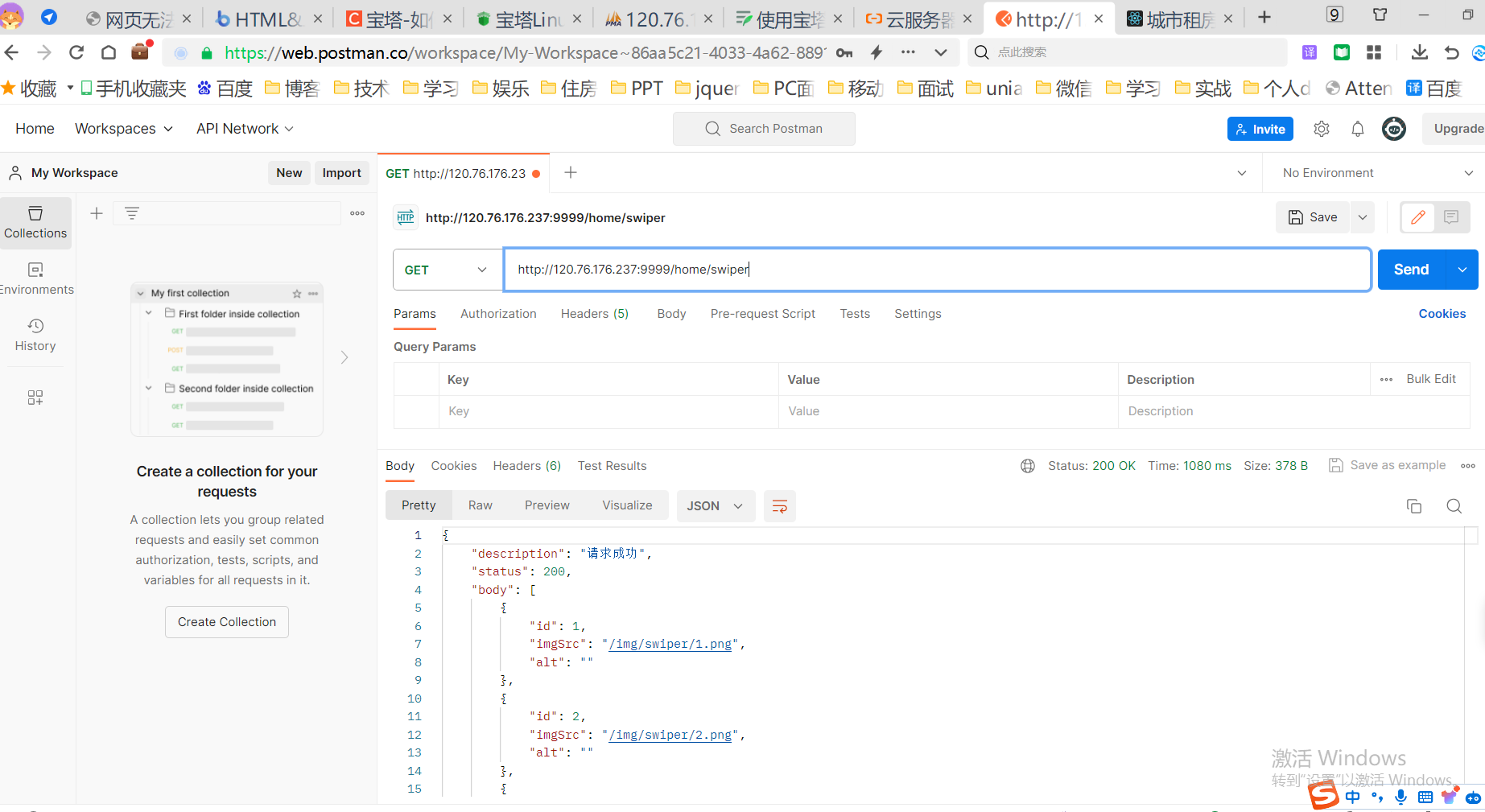The height and width of the screenshot is (812, 1485).
Task: Click the edit pencil icon beside Save
Action: click(1418, 217)
